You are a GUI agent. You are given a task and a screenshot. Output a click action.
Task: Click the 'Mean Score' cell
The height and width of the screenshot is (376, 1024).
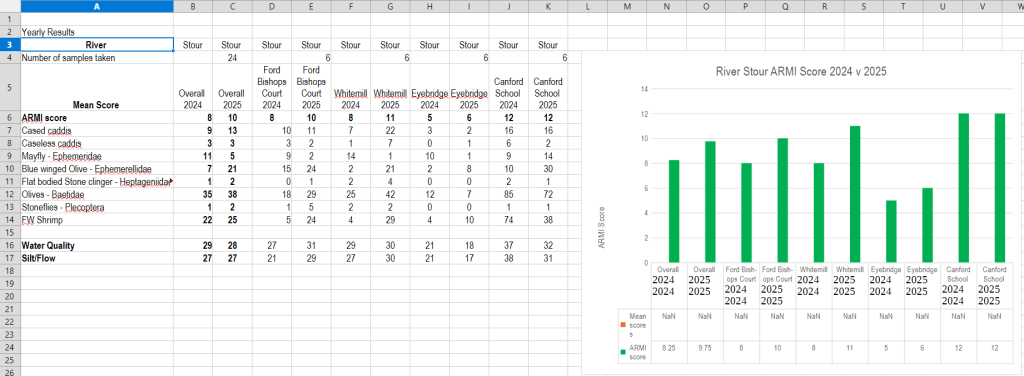tap(97, 87)
